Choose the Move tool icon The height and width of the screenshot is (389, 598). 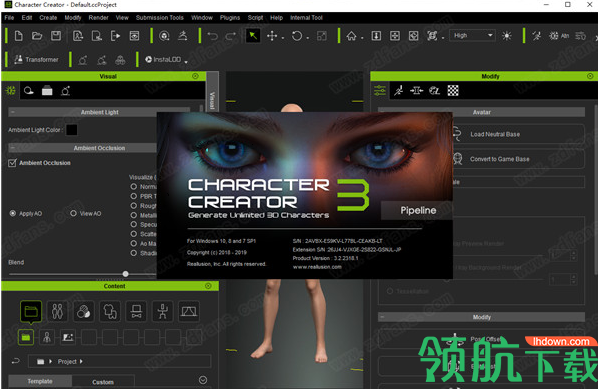click(x=272, y=36)
